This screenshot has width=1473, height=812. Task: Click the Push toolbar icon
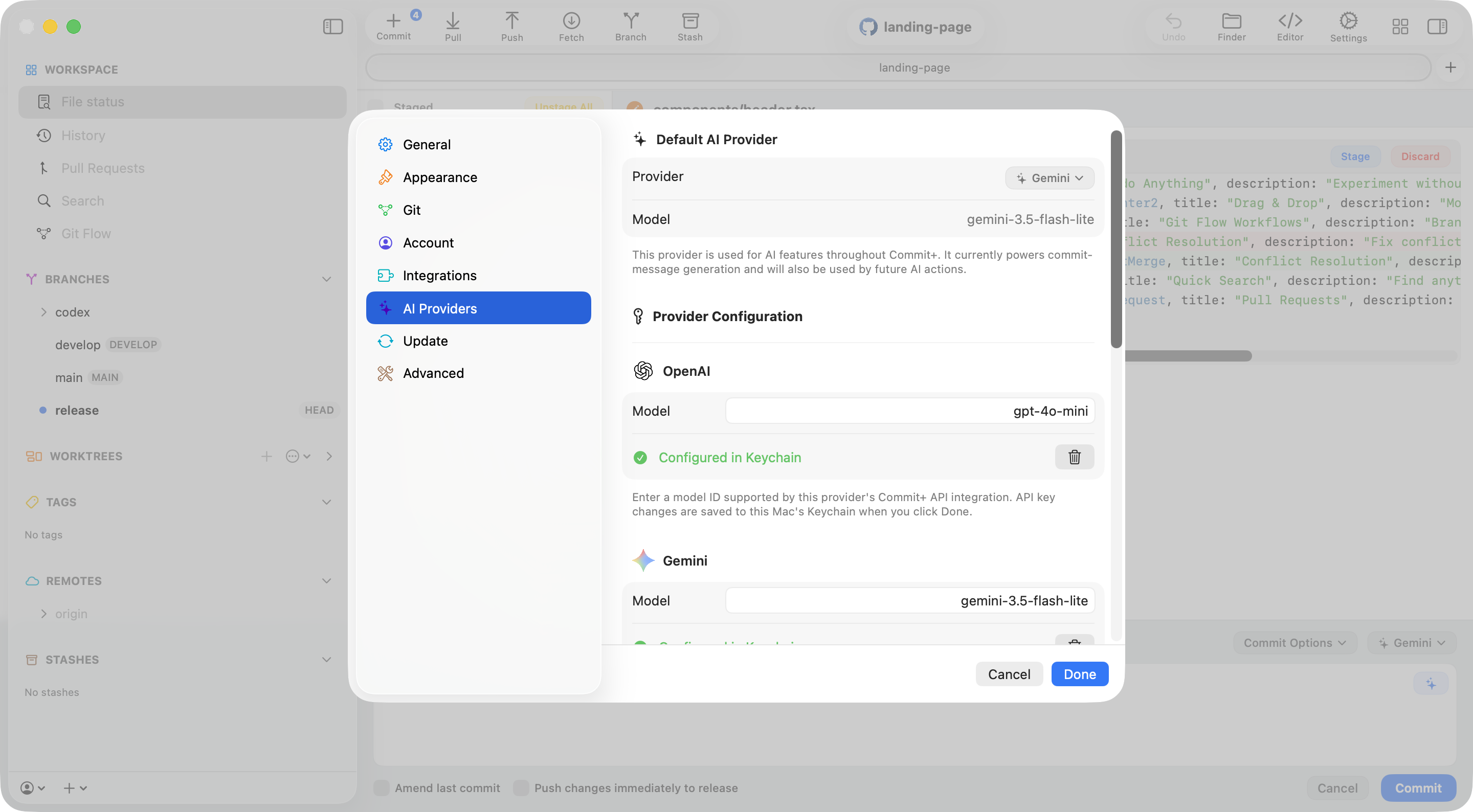[512, 26]
